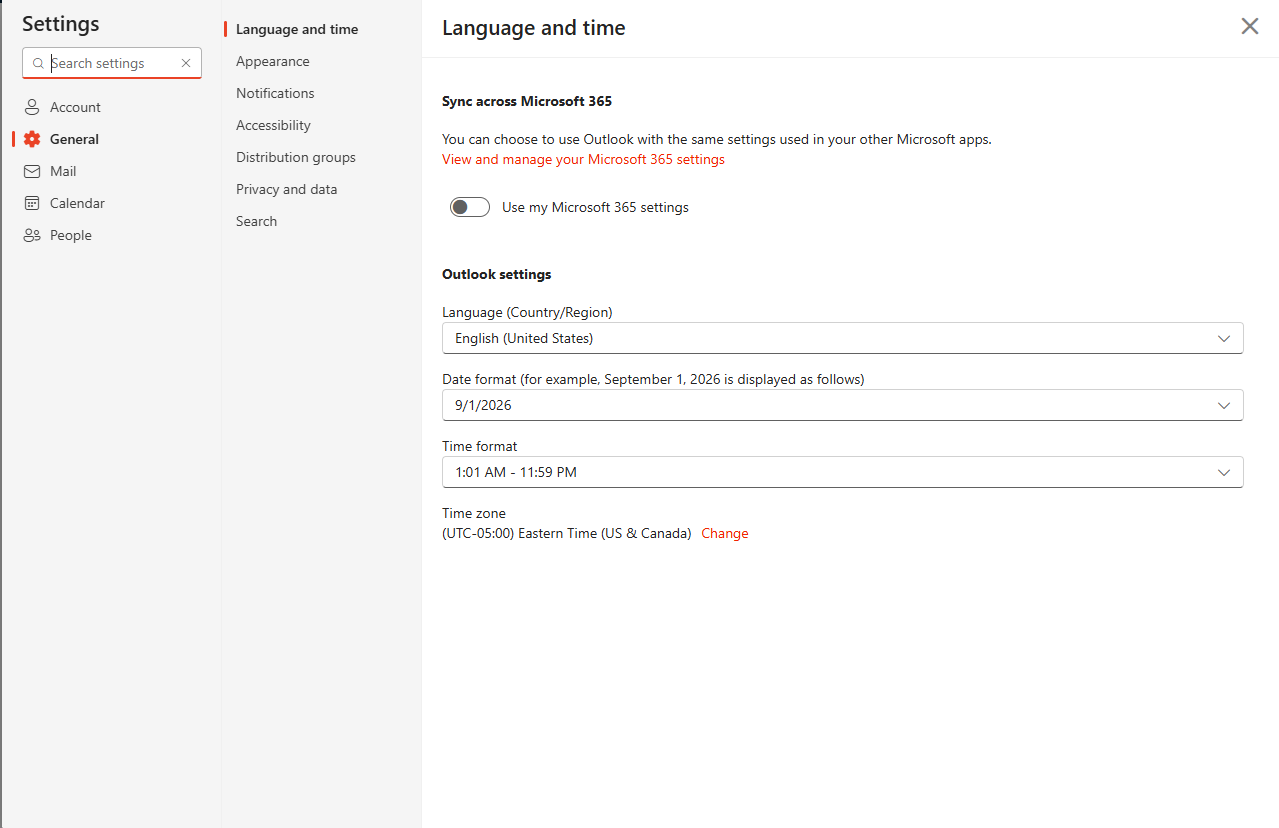Select the Accessibility settings section
Screen dimensions: 1279x828
pyautogui.click(x=273, y=125)
